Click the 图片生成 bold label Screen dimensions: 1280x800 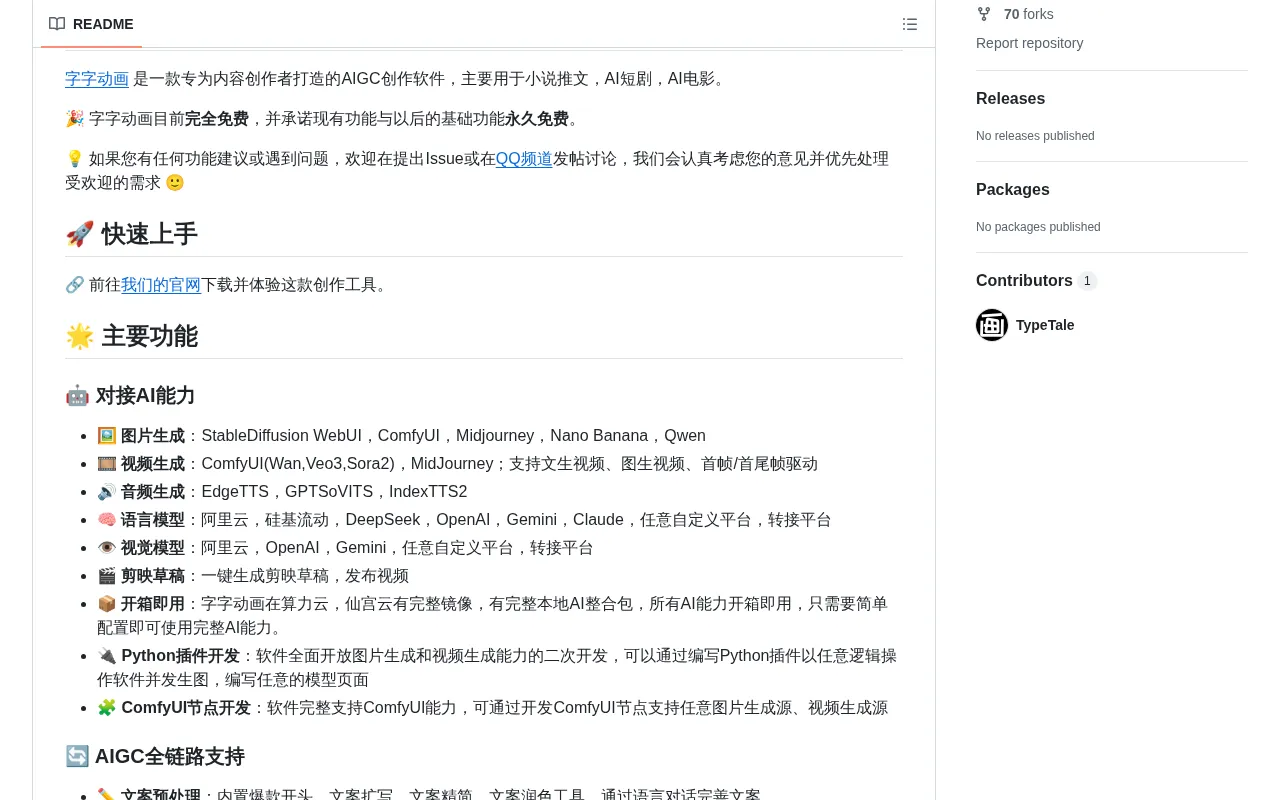tap(153, 436)
